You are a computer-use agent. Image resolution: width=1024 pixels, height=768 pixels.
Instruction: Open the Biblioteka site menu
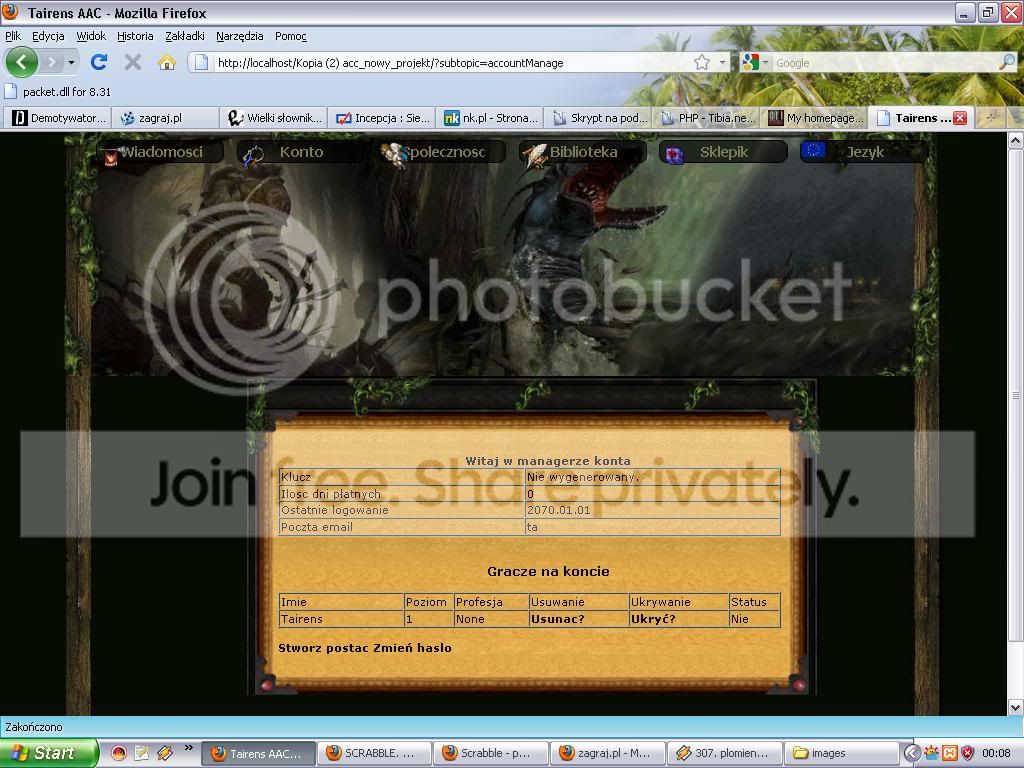click(x=583, y=152)
